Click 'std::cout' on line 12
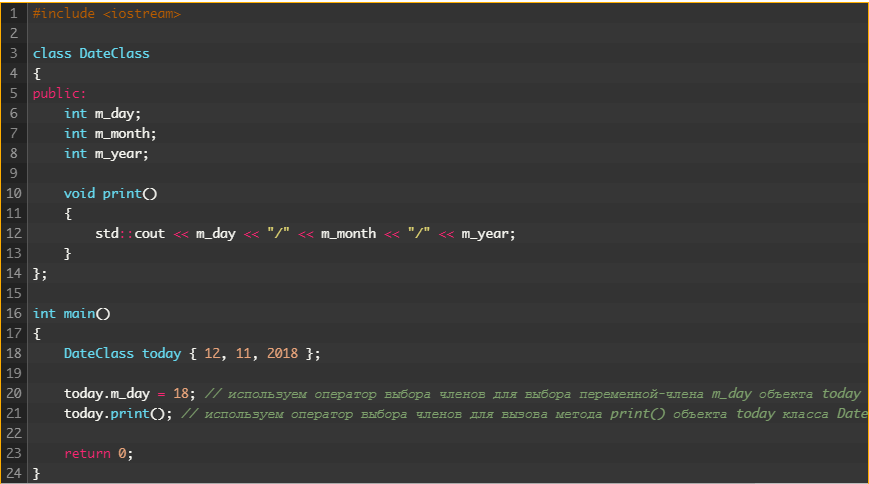Screen dimensions: 869x484 pos(130,233)
